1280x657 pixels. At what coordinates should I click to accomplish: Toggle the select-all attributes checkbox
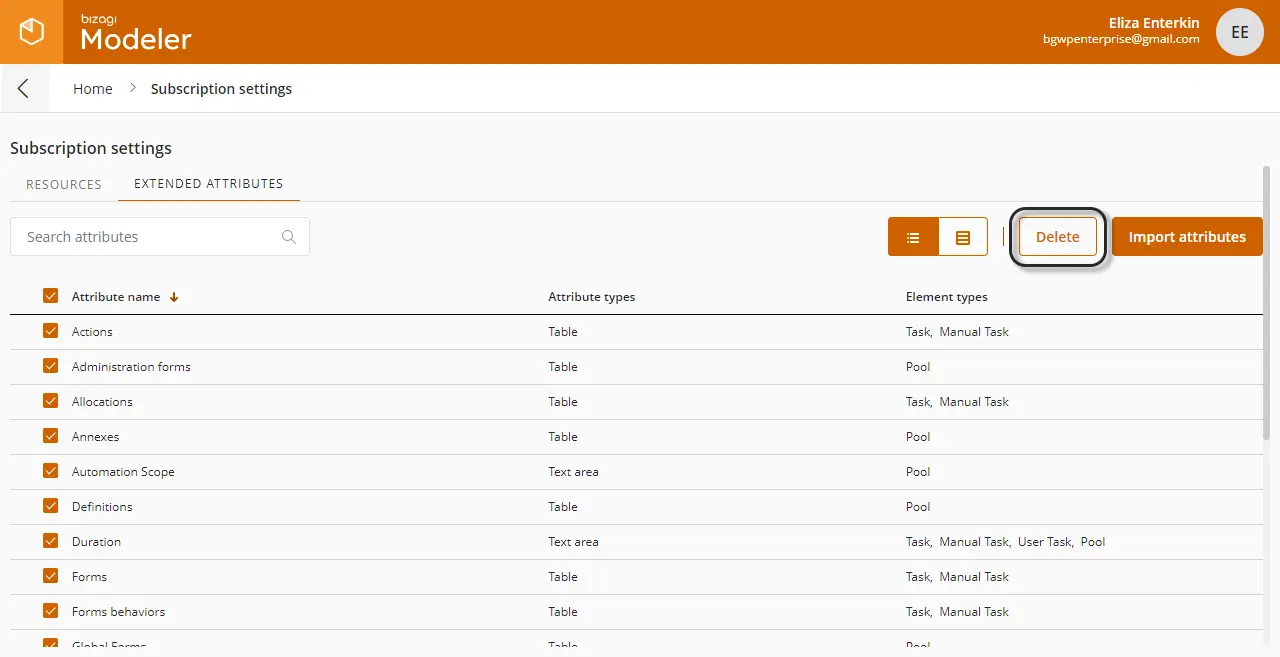tap(51, 296)
